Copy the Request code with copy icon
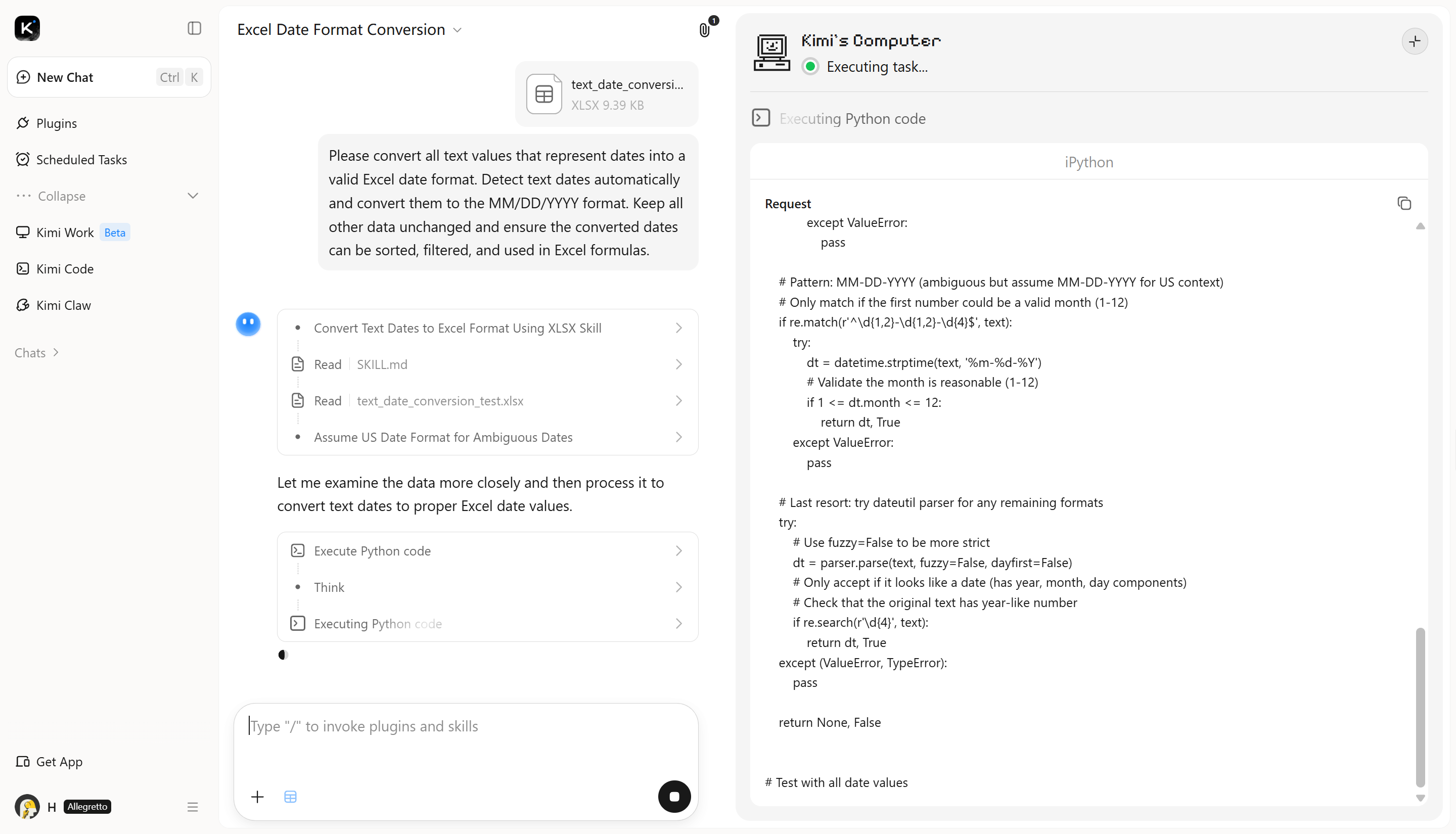Screen dimensions: 1456x834 pos(1404,203)
